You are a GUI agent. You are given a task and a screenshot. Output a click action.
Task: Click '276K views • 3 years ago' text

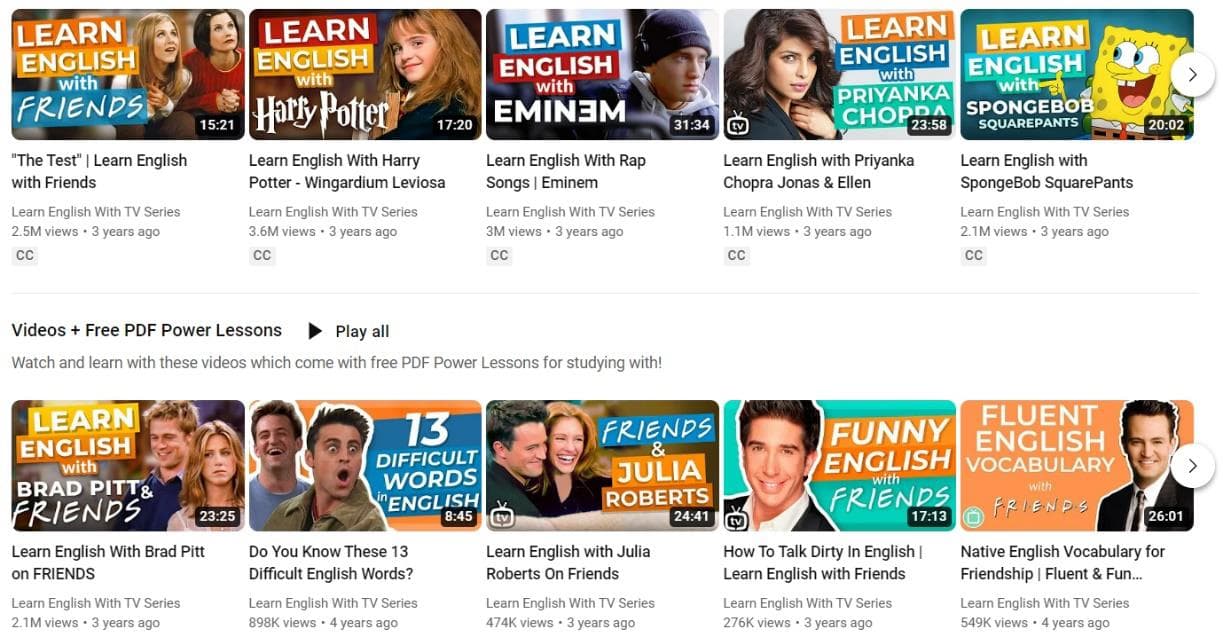point(797,623)
